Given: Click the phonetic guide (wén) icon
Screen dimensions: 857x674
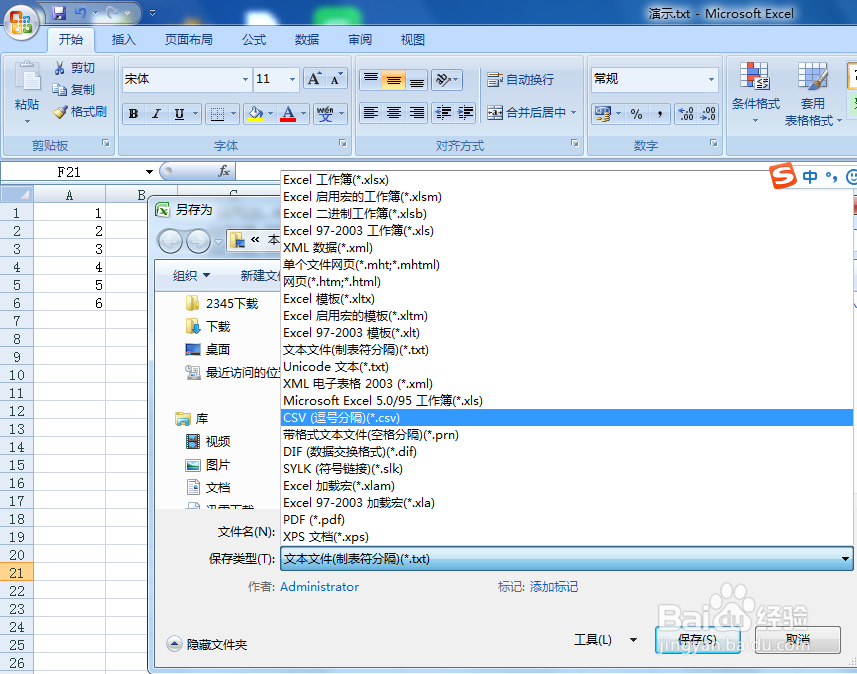Looking at the screenshot, I should coord(325,114).
